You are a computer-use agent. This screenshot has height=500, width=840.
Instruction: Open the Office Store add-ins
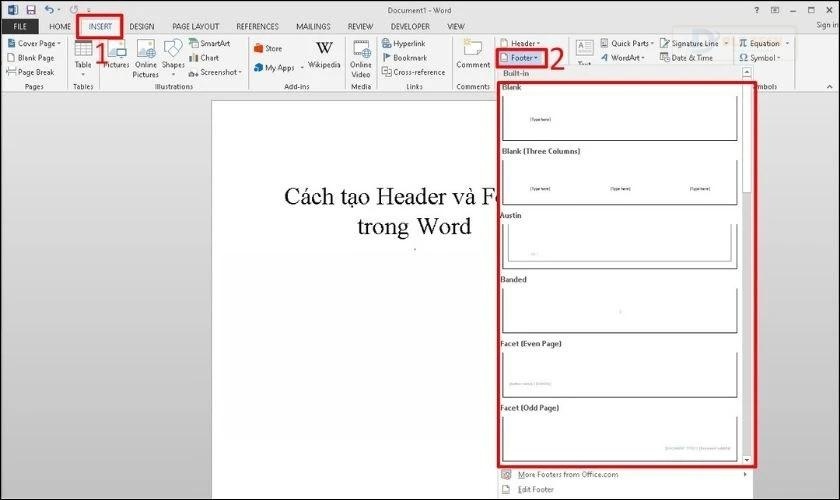point(268,49)
